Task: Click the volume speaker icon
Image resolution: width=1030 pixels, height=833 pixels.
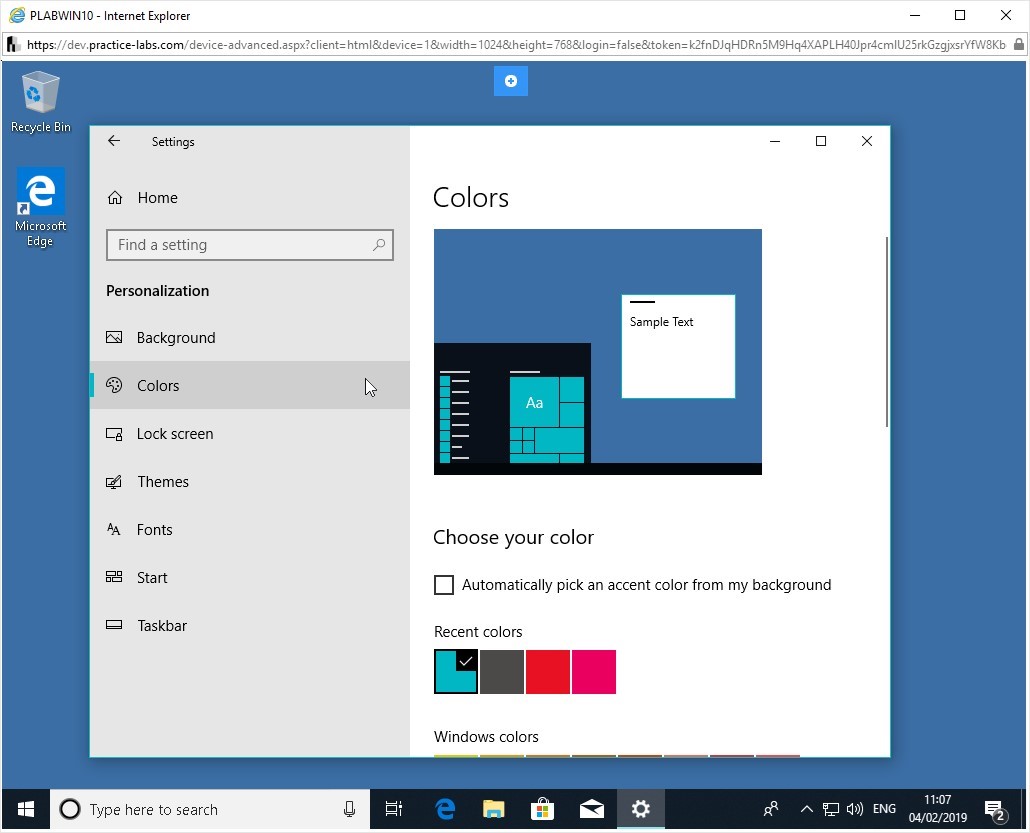Action: click(855, 809)
